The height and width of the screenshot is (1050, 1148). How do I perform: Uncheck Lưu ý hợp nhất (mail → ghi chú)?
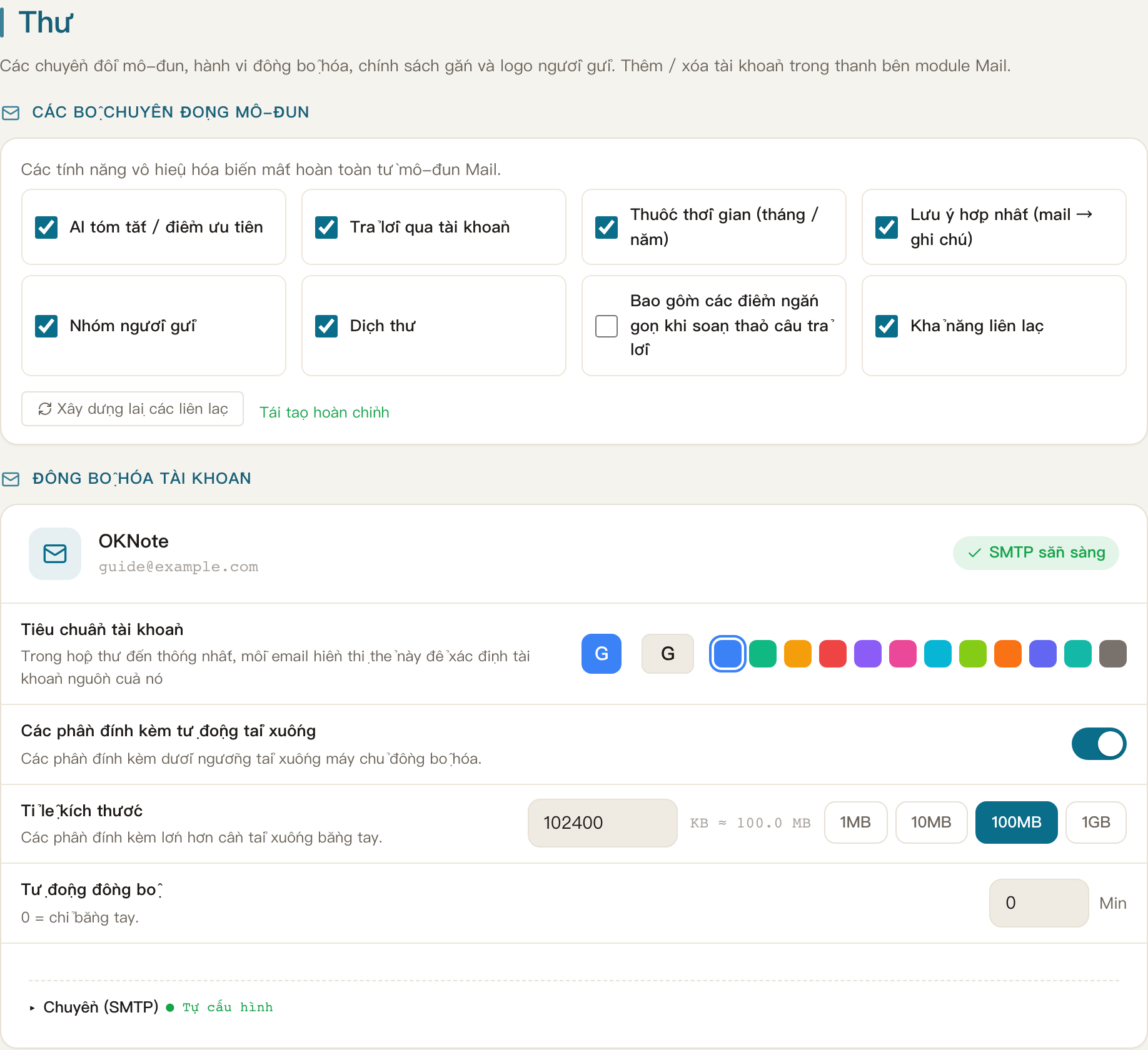pyautogui.click(x=887, y=227)
